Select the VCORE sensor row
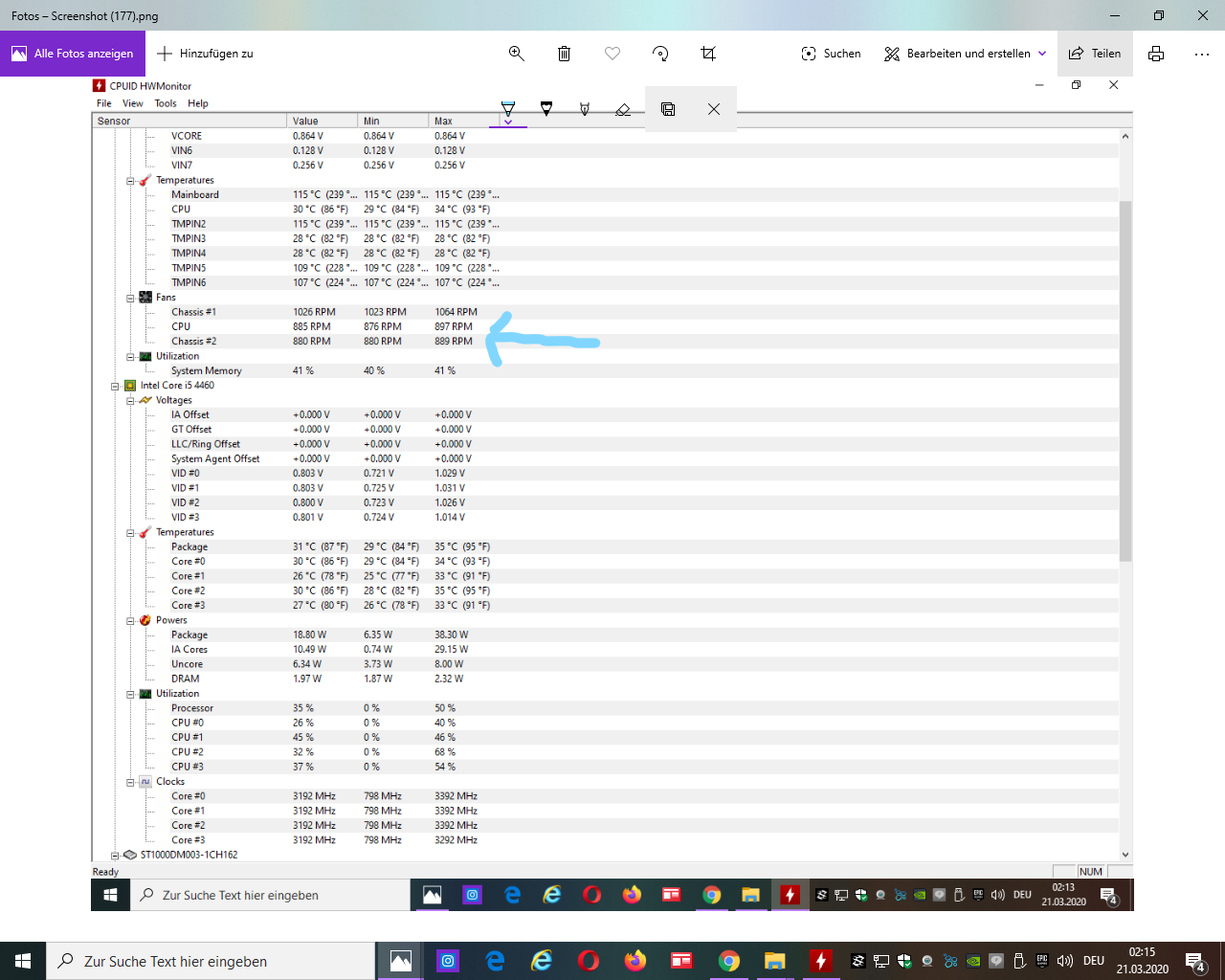The height and width of the screenshot is (980, 1225). 606,136
